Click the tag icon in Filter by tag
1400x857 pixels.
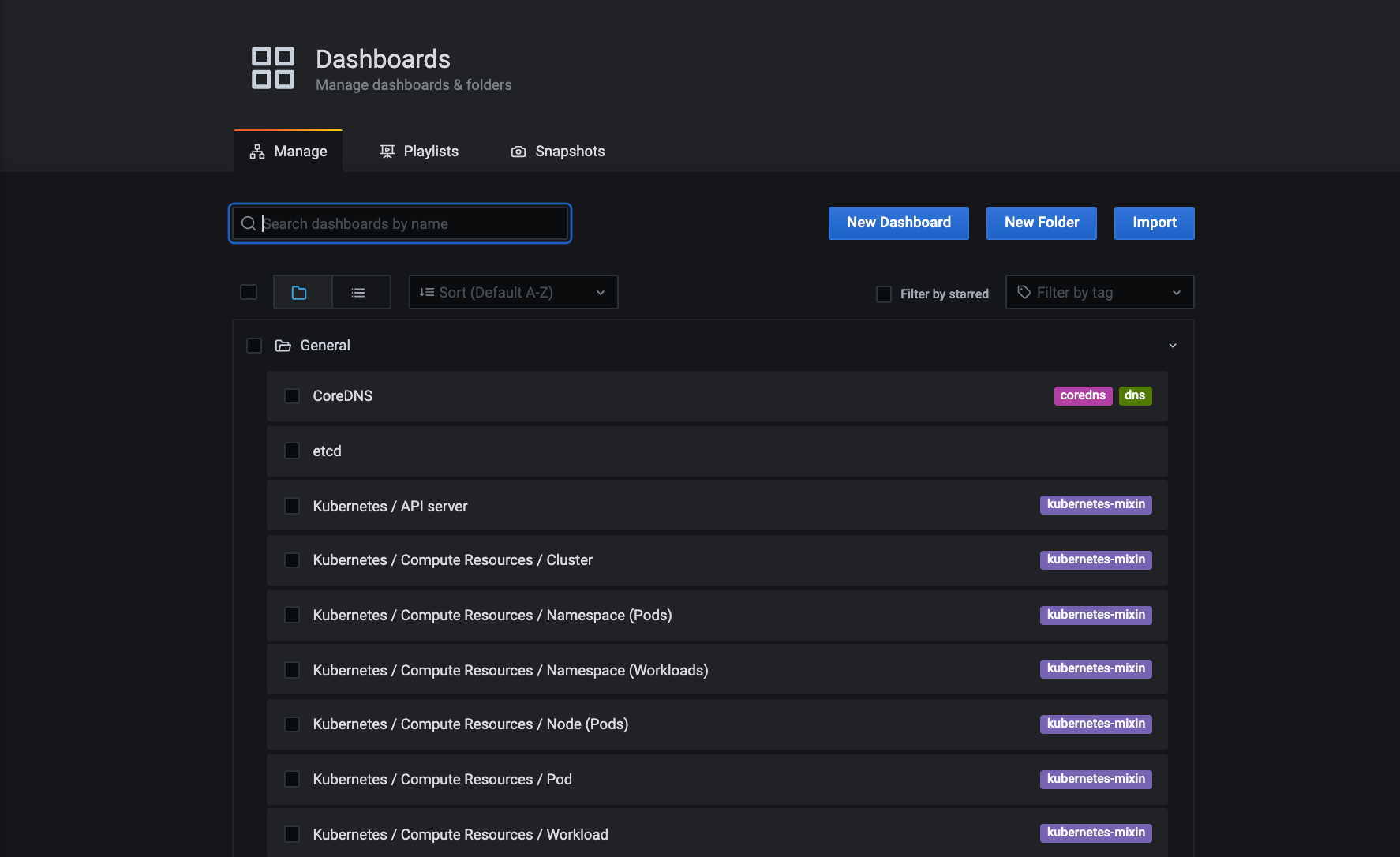pyautogui.click(x=1024, y=292)
